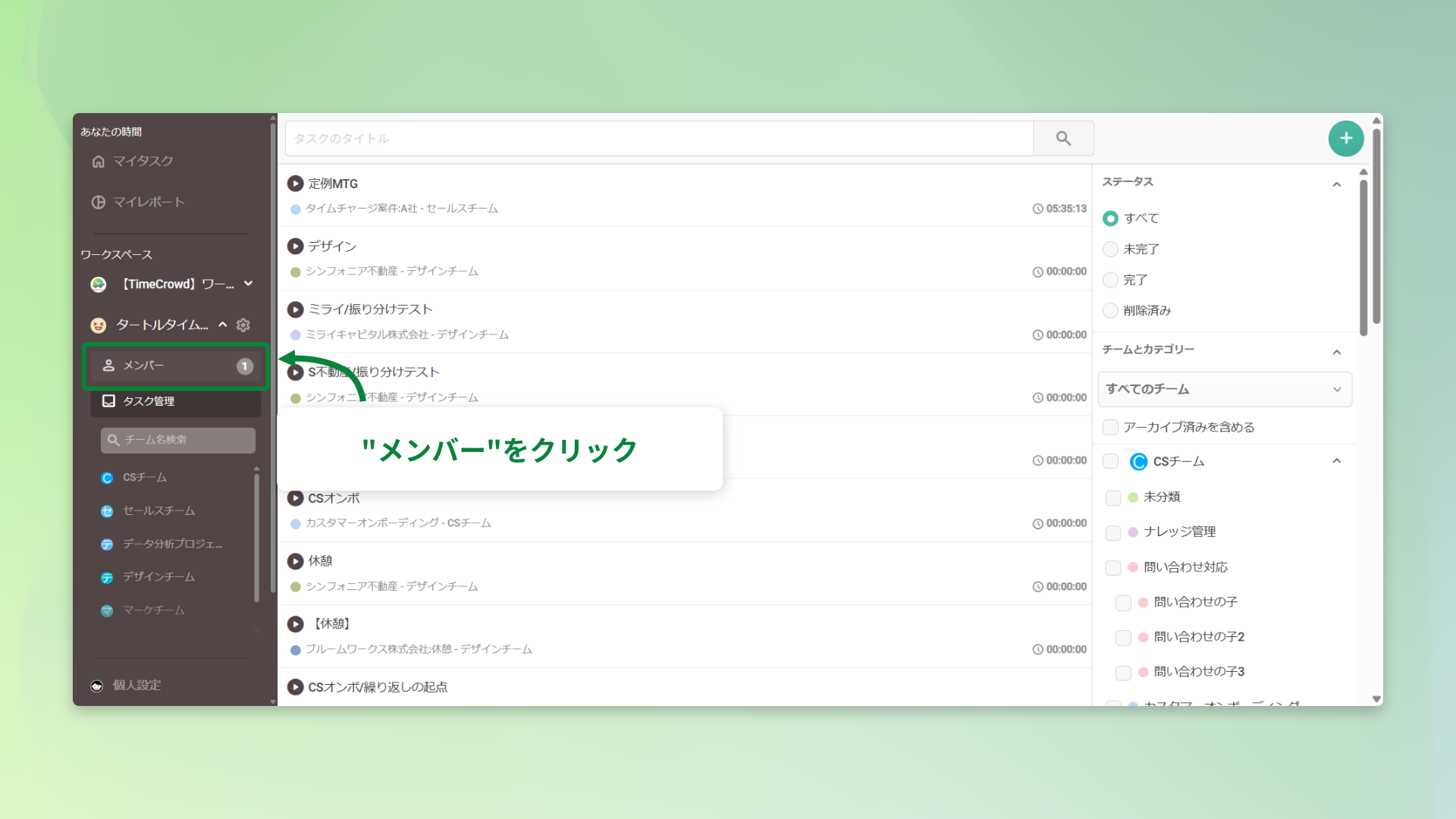This screenshot has width=1456, height=819.
Task: Enable アーカイブ済みを含める checkbox
Action: coord(1110,427)
